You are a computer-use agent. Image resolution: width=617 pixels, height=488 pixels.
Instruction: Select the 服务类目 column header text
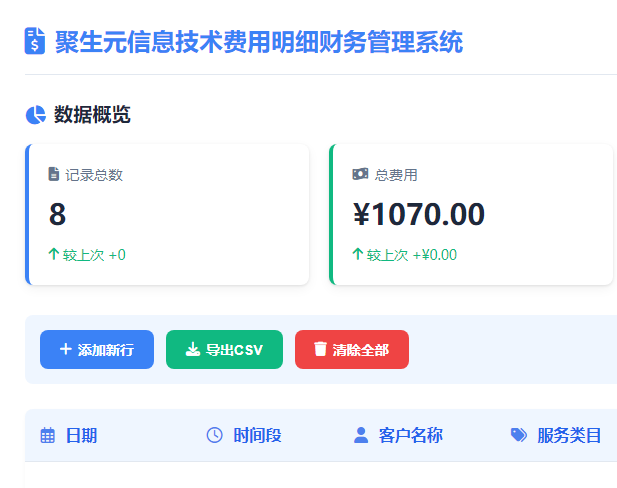[x=569, y=435]
